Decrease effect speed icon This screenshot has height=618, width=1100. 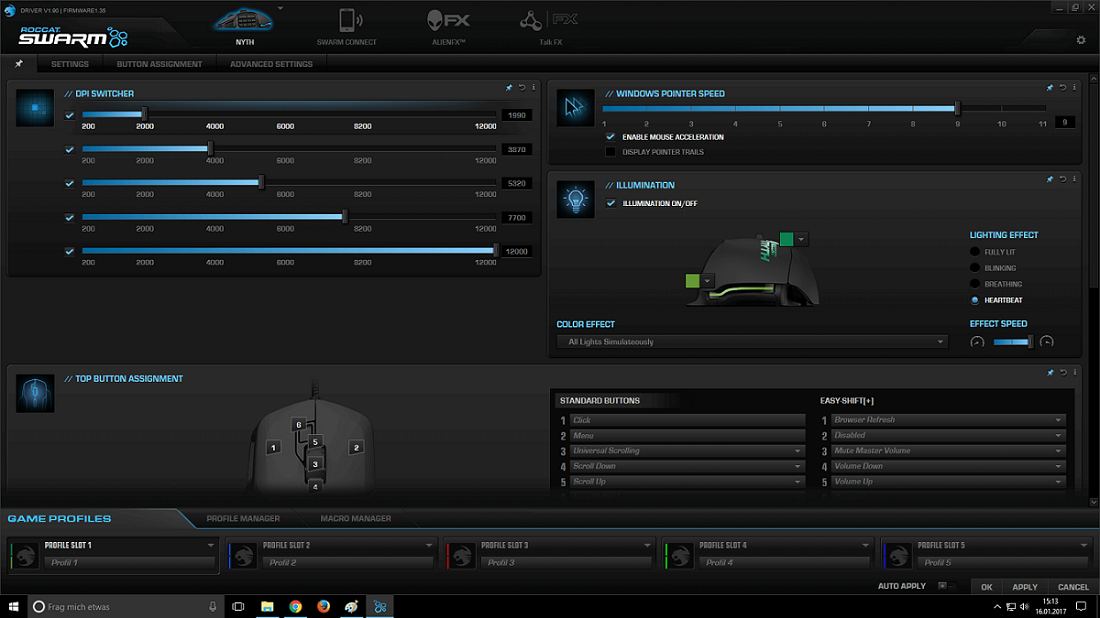977,342
